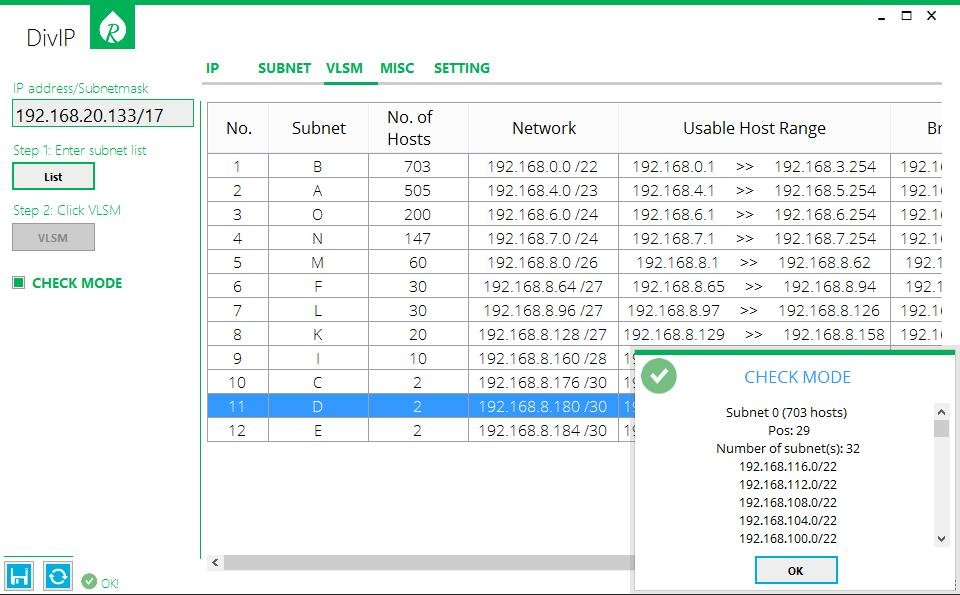Click the List button
The image size is (960, 595).
click(53, 177)
